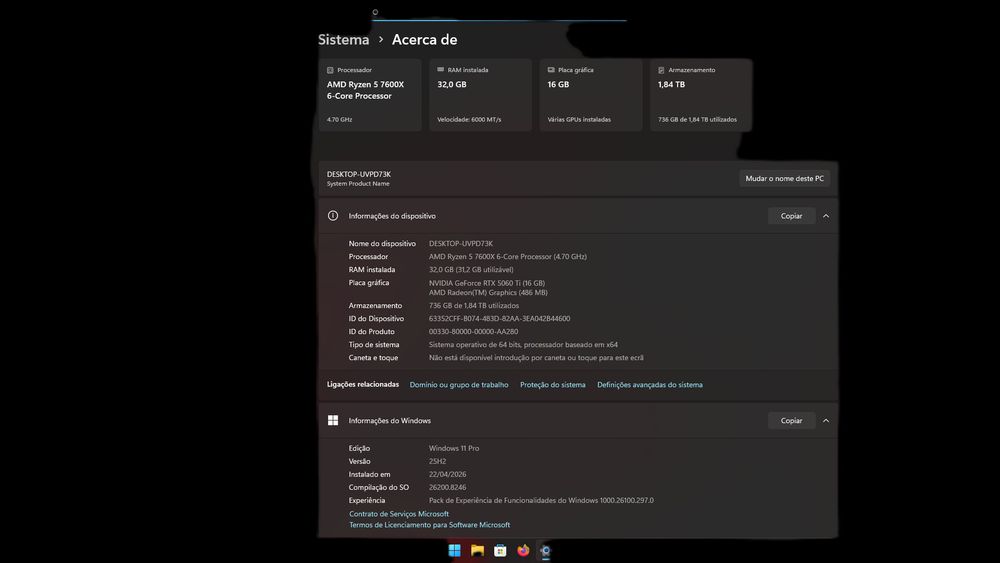
Task: Collapse the Informações do dispositivo section
Action: pyautogui.click(x=826, y=216)
